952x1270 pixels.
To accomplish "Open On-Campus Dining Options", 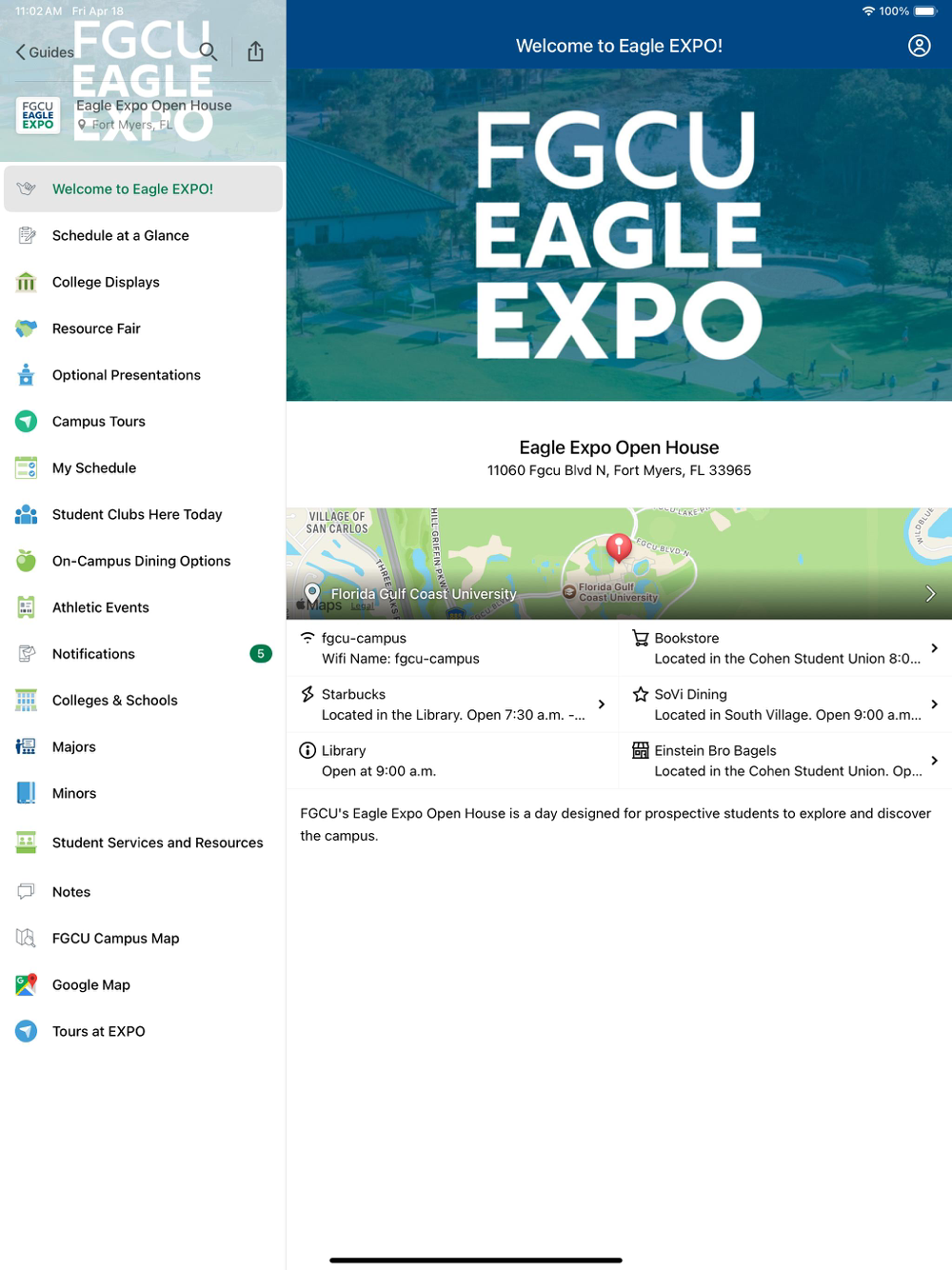I will [x=143, y=561].
